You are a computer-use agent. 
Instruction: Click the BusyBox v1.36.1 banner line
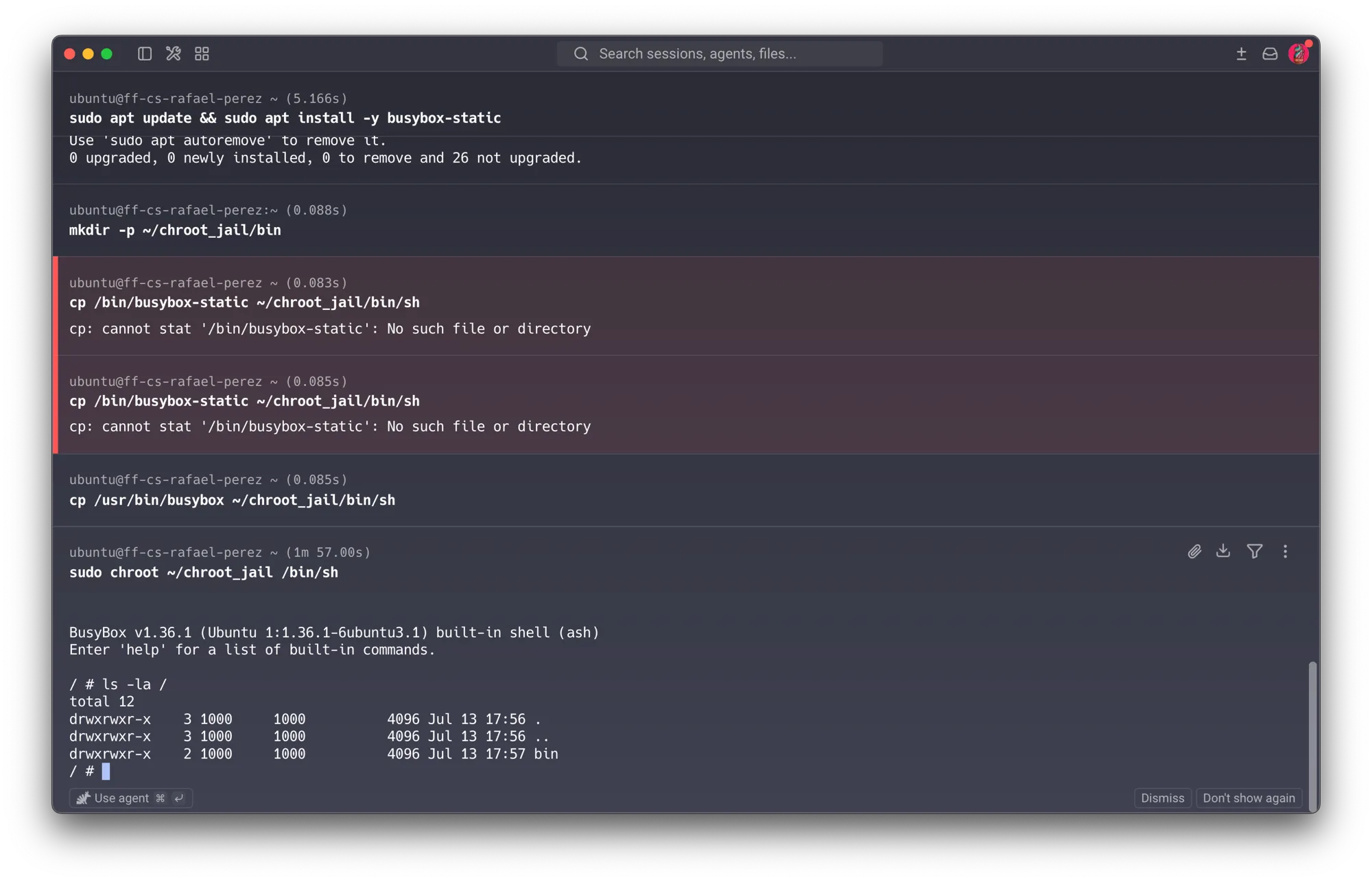(x=334, y=632)
